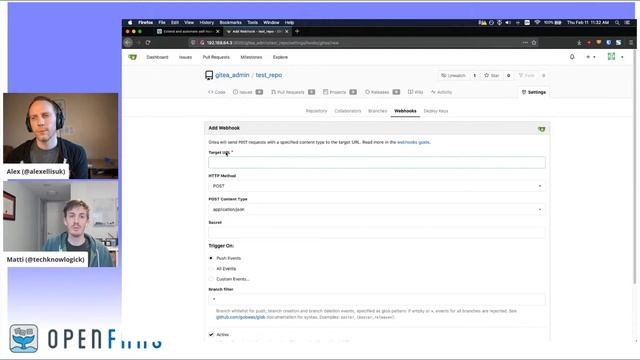This screenshot has width=640, height=360.
Task: Click the Gitea icon in Add Webhook header
Action: pos(541,129)
